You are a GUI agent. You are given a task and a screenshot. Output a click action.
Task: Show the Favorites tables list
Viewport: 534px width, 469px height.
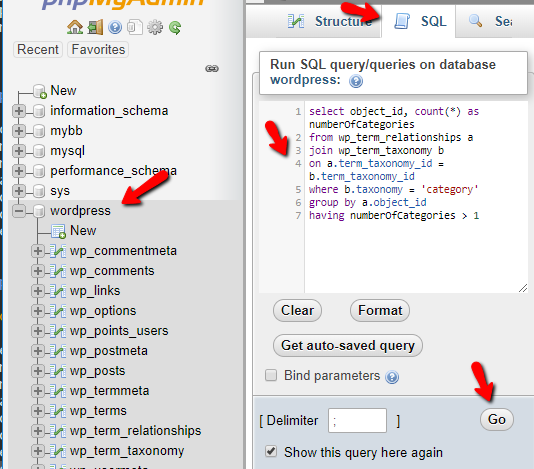tap(98, 50)
